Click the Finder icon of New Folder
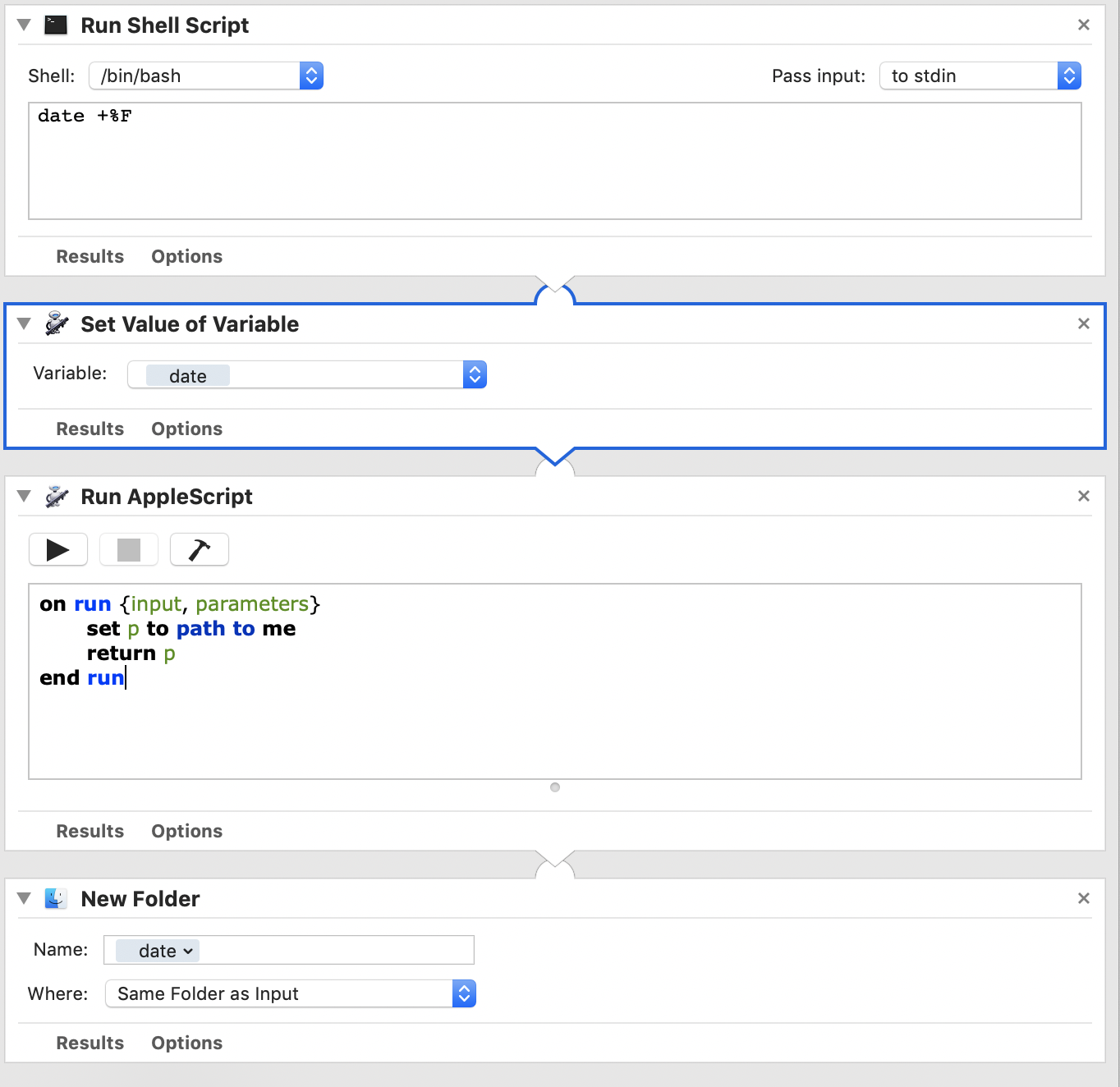The height and width of the screenshot is (1087, 1120). 56,898
